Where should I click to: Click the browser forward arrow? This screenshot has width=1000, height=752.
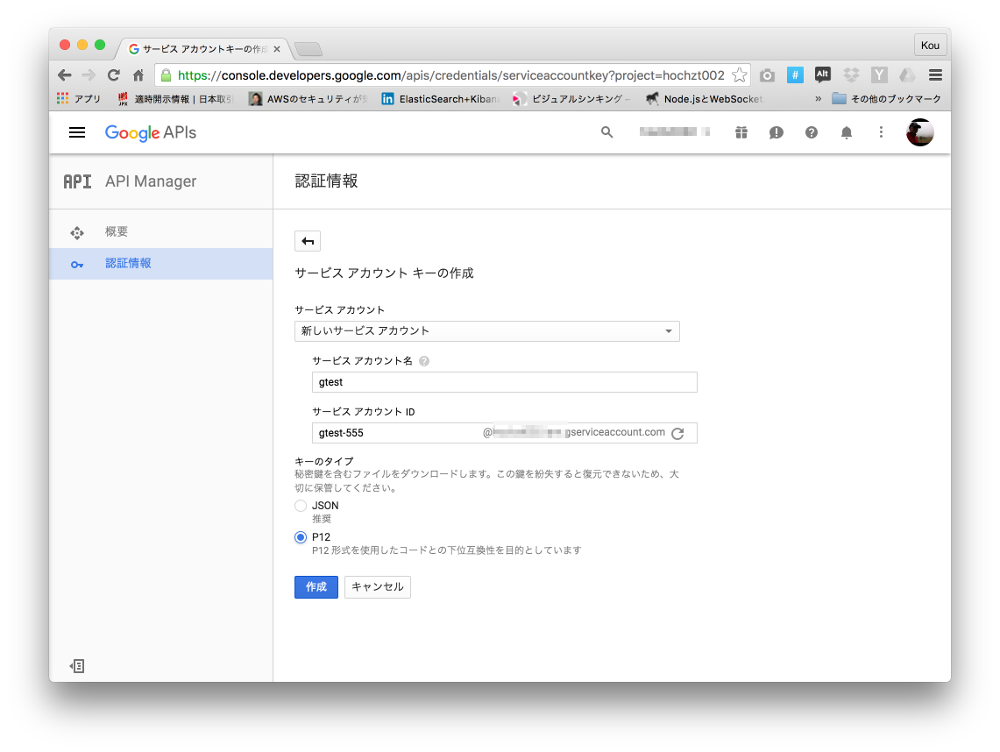tap(89, 75)
